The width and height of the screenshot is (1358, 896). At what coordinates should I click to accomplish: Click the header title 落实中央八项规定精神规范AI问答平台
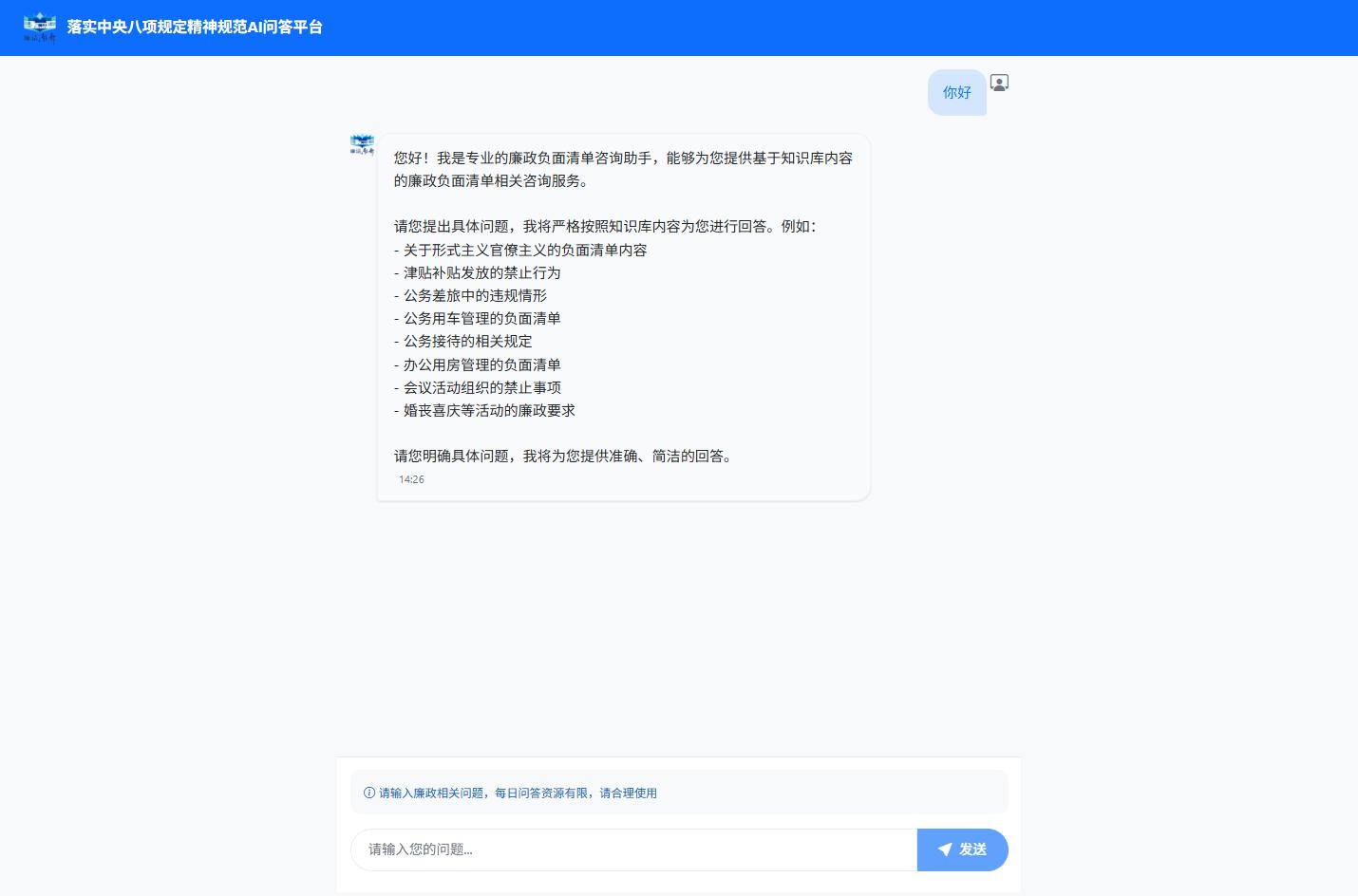click(x=195, y=28)
